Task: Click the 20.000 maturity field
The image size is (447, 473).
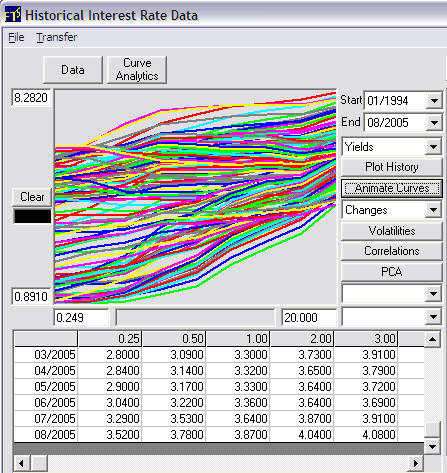Action: [309, 317]
